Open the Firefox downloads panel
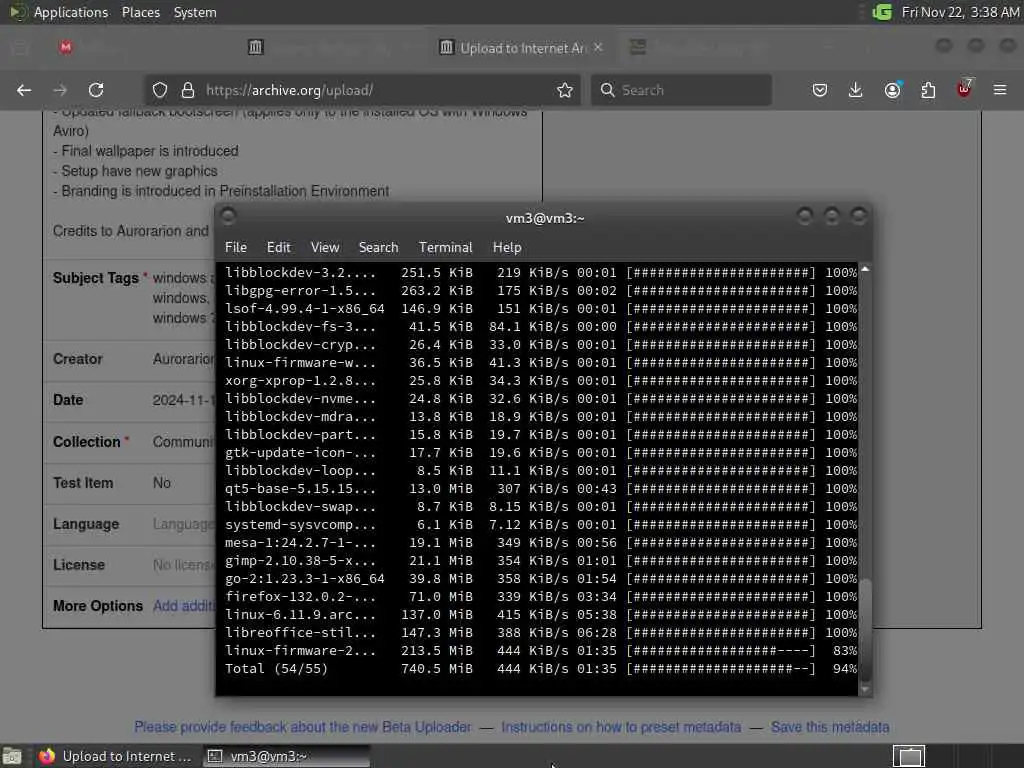 856,90
